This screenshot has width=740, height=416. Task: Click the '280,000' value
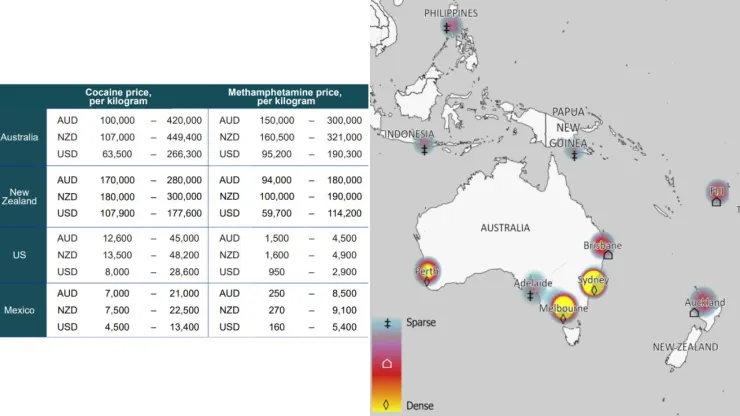pyautogui.click(x=184, y=180)
